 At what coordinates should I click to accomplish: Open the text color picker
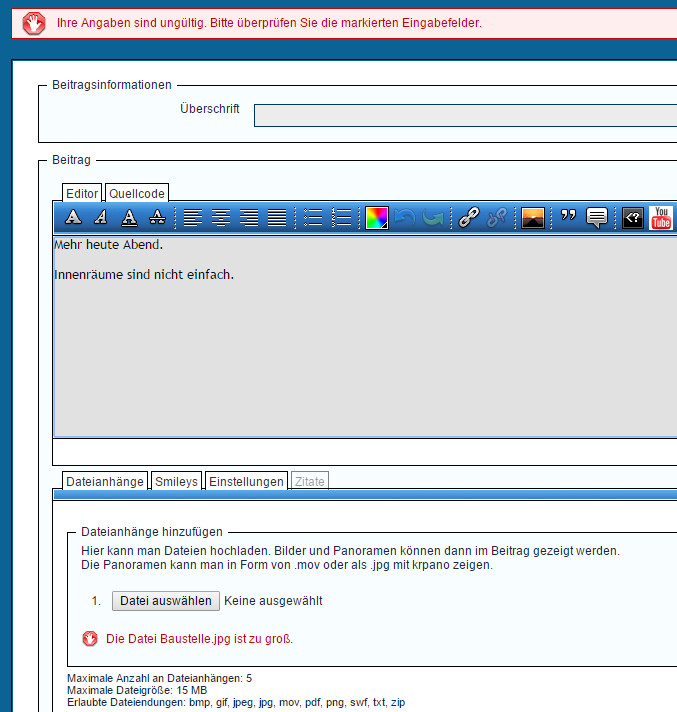point(376,218)
